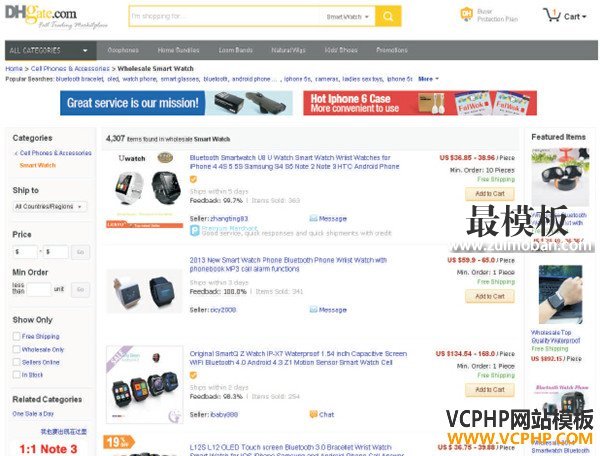600x456 pixels.
Task: Click the search input field
Action: (228, 16)
